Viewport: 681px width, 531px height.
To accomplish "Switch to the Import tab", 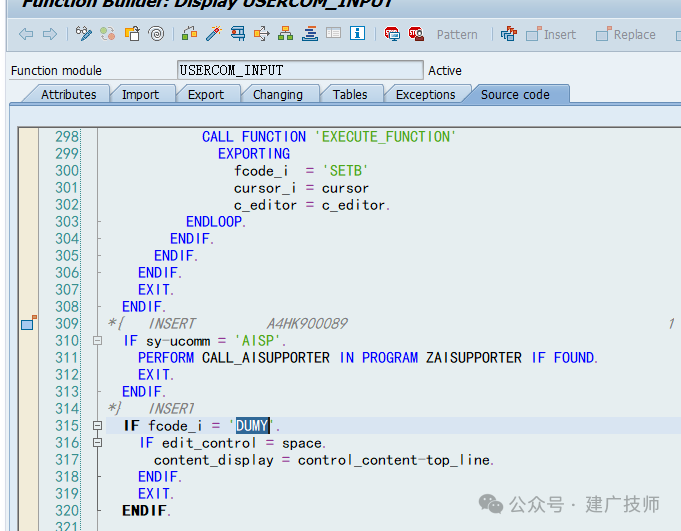I will tap(140, 95).
